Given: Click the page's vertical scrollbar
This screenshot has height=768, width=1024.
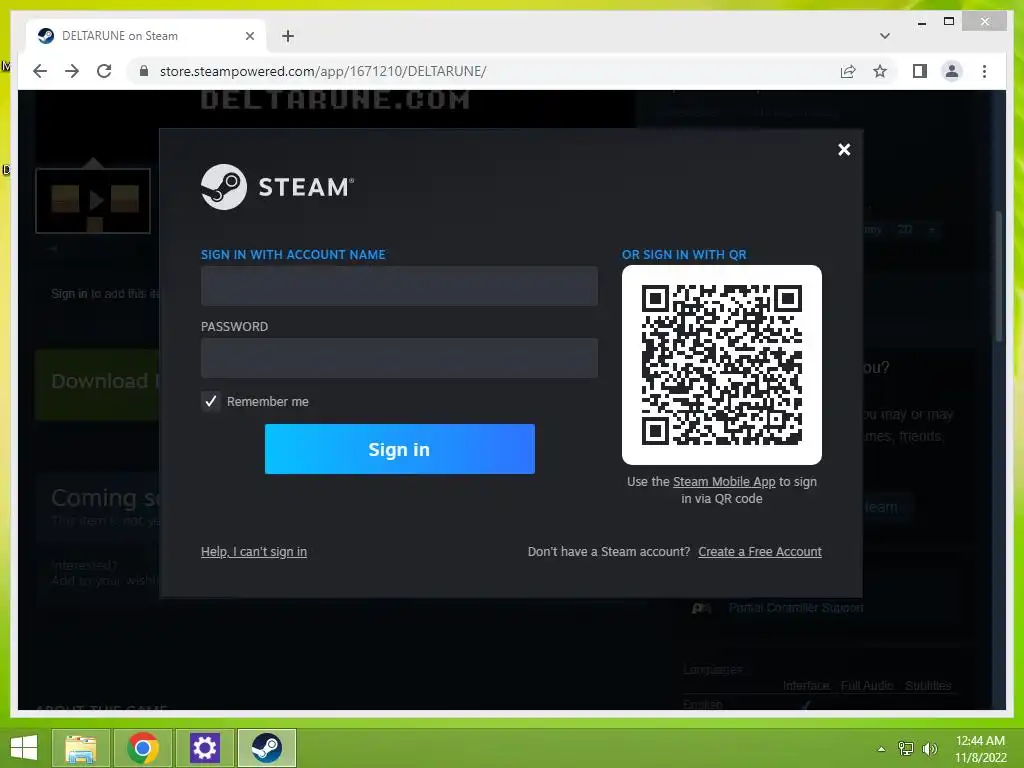Looking at the screenshot, I should coord(999,276).
